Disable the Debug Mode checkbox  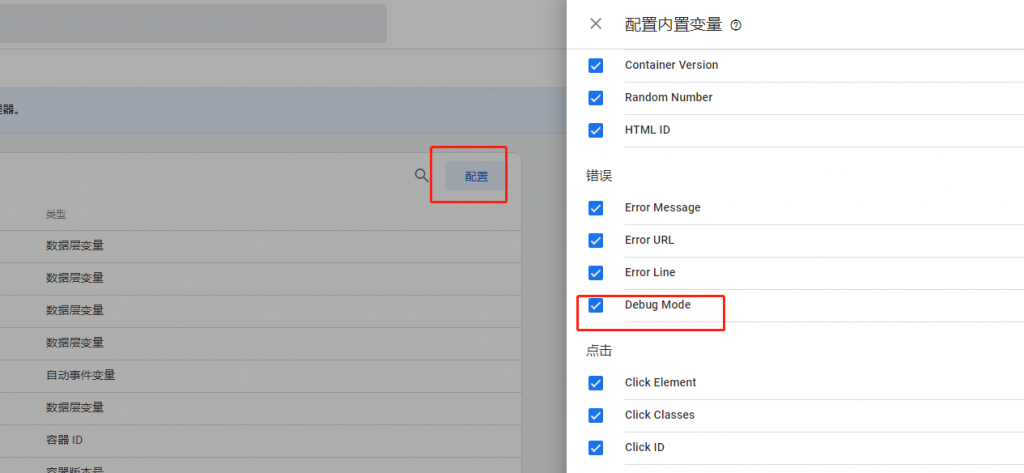(x=596, y=305)
